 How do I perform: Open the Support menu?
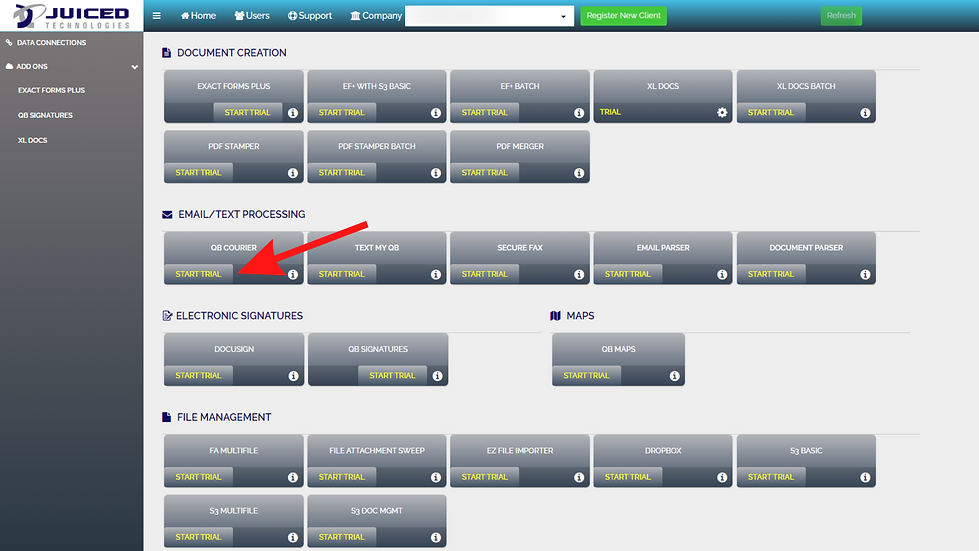click(x=310, y=16)
